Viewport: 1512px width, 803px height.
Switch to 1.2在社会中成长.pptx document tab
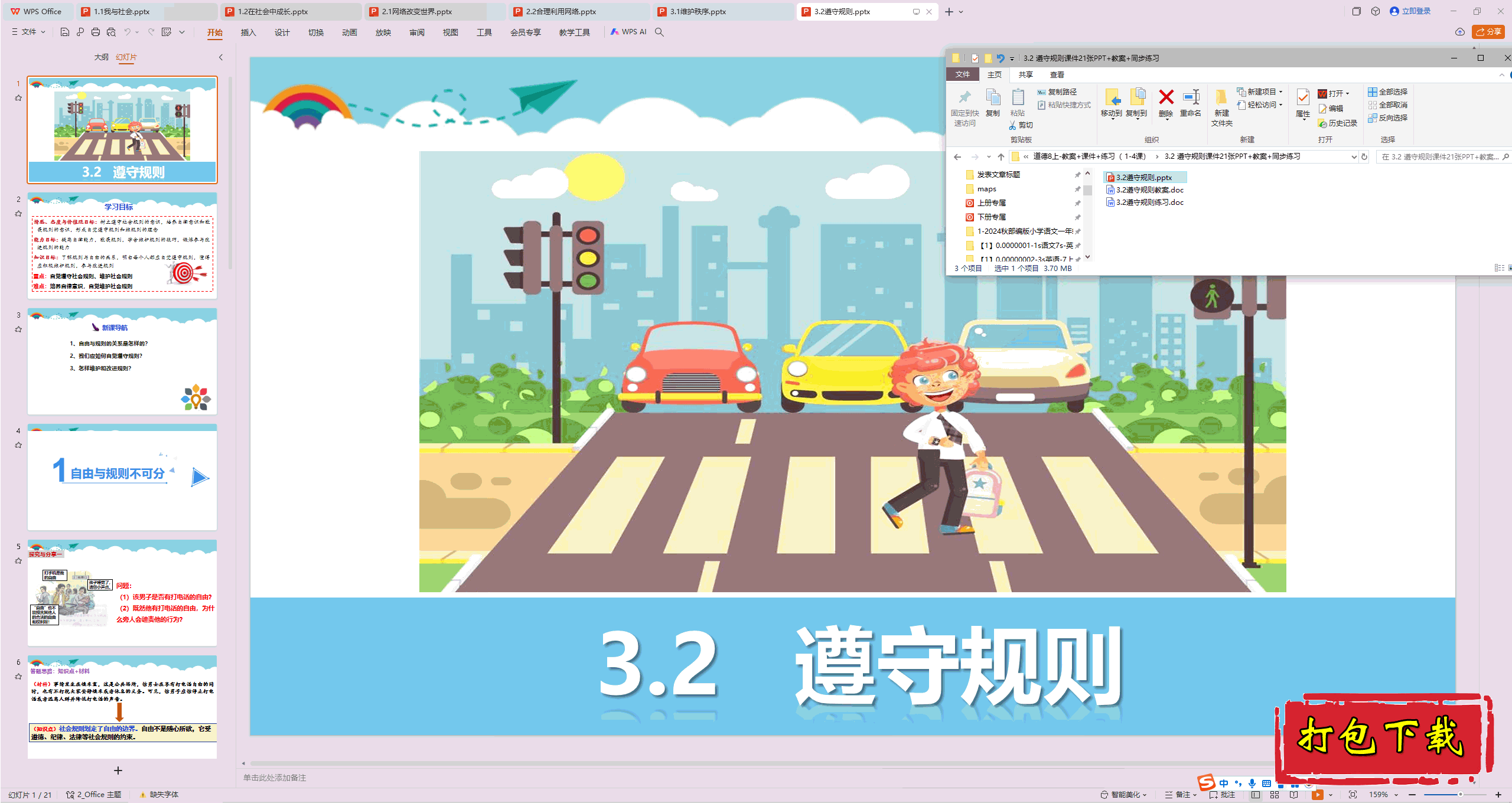pyautogui.click(x=291, y=12)
